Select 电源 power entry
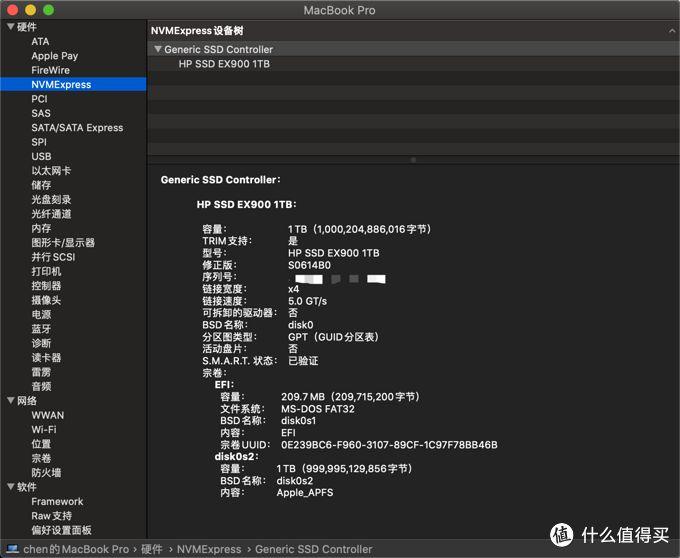 pyautogui.click(x=41, y=314)
